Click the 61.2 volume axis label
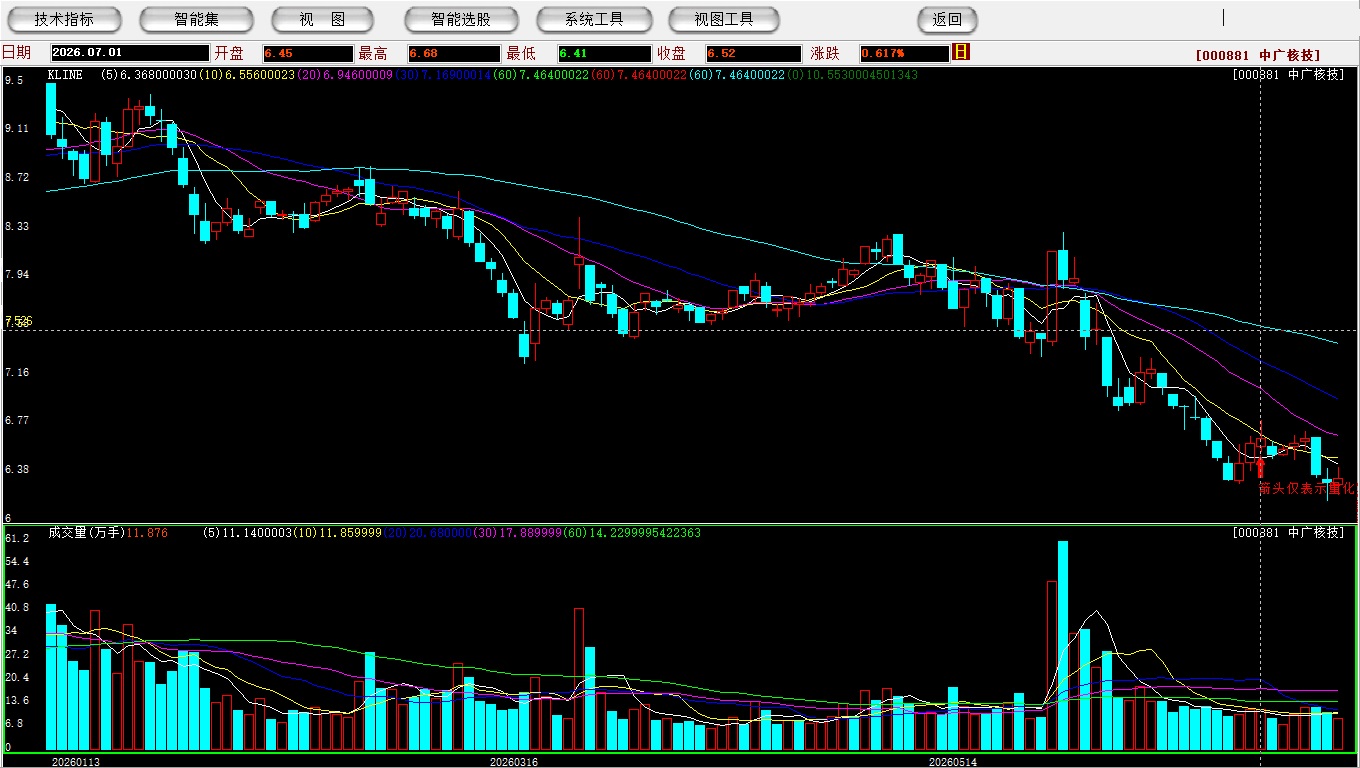 point(17,538)
